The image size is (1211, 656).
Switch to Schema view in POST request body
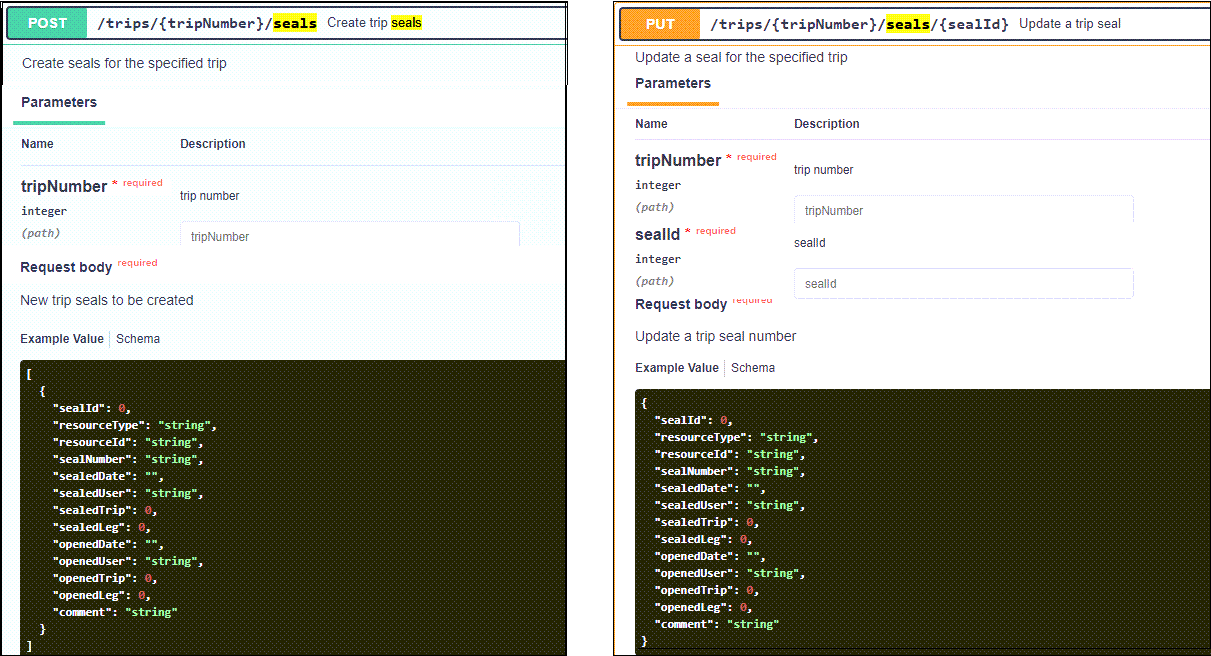pos(138,339)
